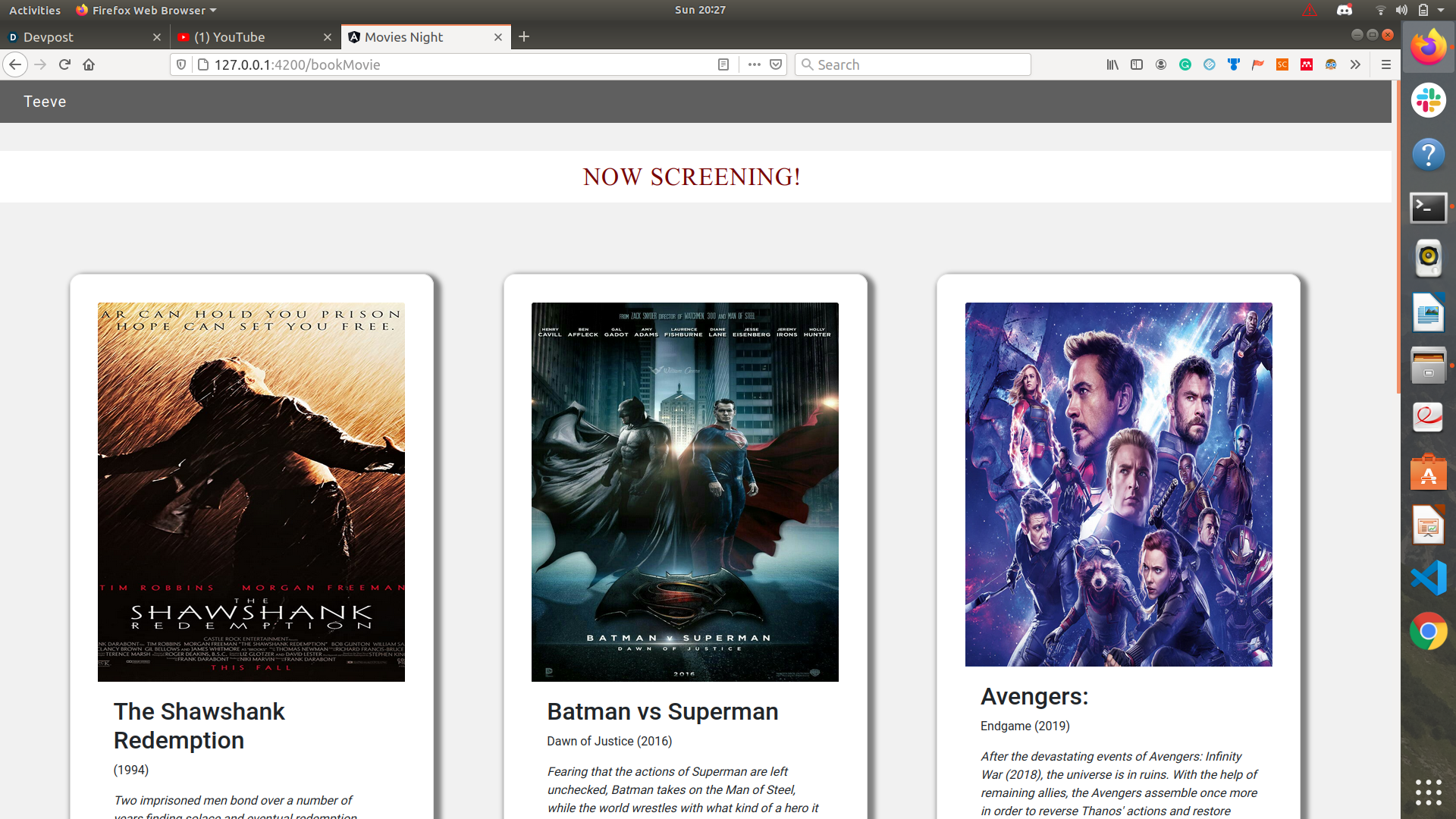
Task: Go to Firefox home page icon
Action: (89, 64)
